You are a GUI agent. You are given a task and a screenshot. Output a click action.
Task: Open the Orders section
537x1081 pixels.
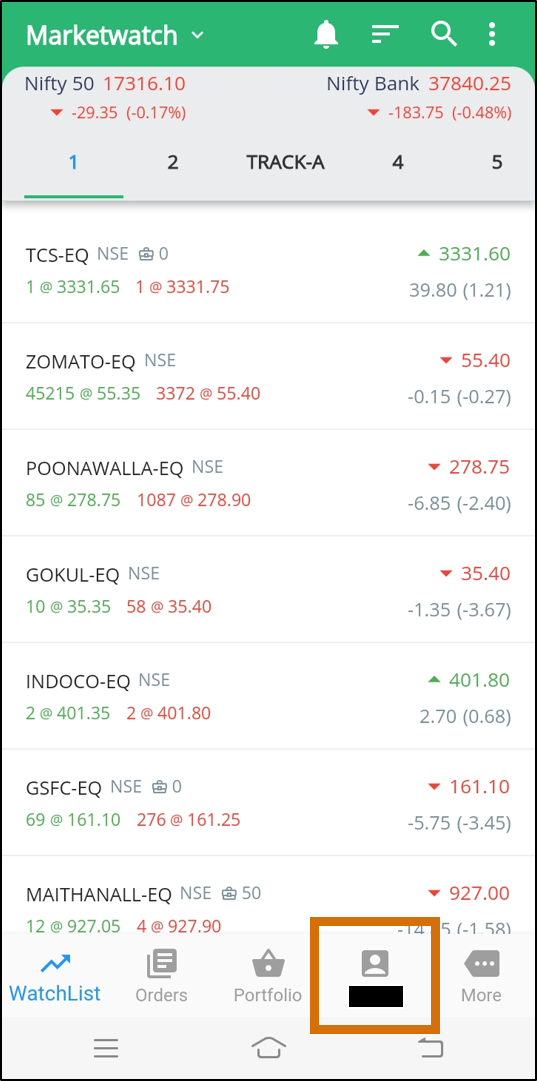[161, 976]
